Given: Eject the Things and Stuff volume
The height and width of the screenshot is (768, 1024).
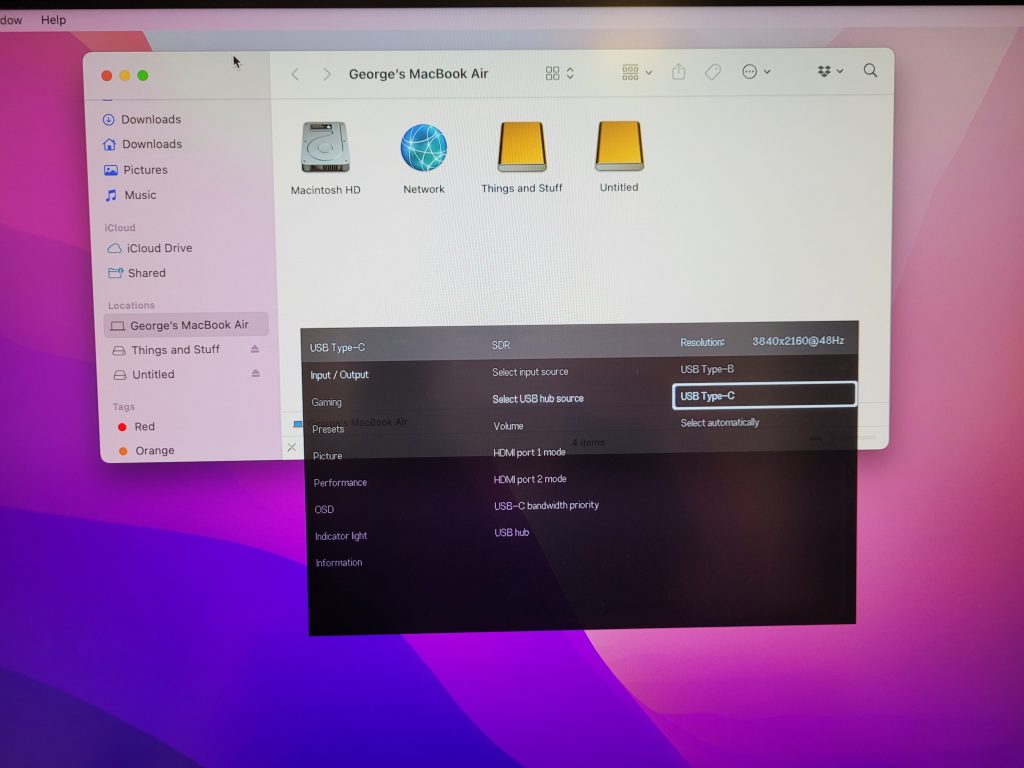Looking at the screenshot, I should click(x=255, y=349).
